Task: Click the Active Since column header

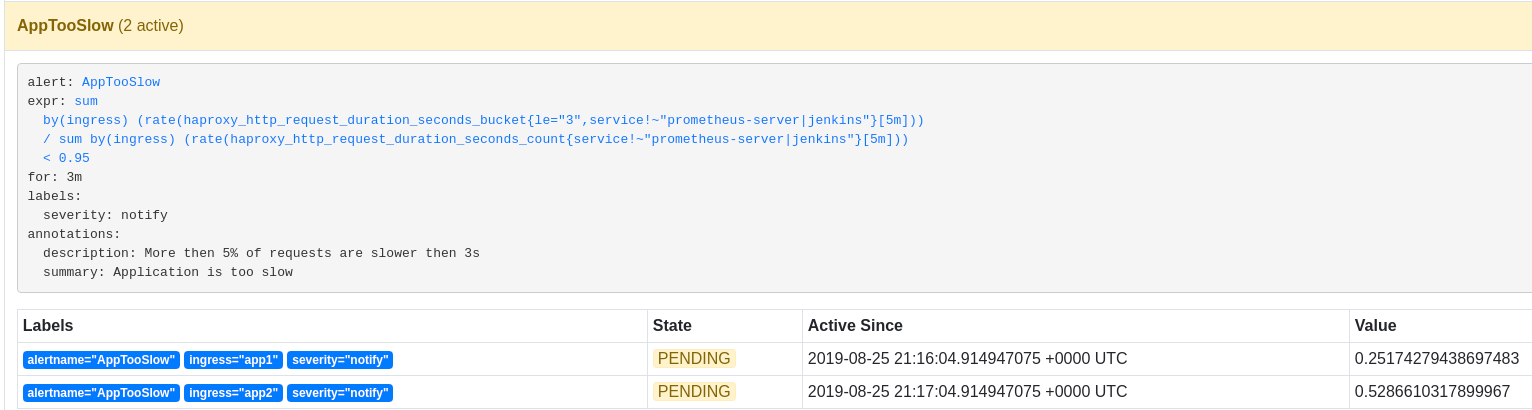Action: coord(855,326)
